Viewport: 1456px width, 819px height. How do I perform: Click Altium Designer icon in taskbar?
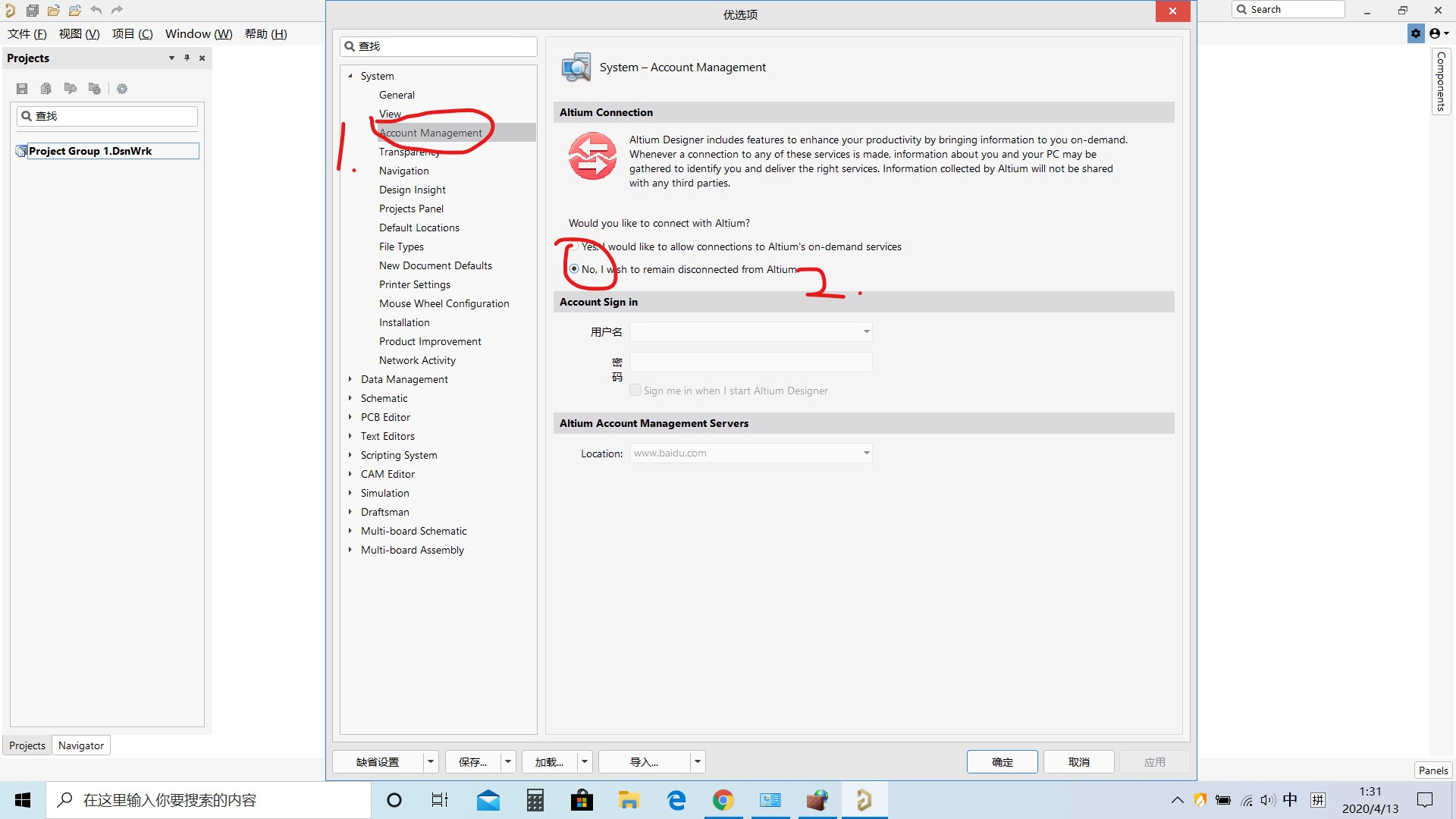(864, 800)
